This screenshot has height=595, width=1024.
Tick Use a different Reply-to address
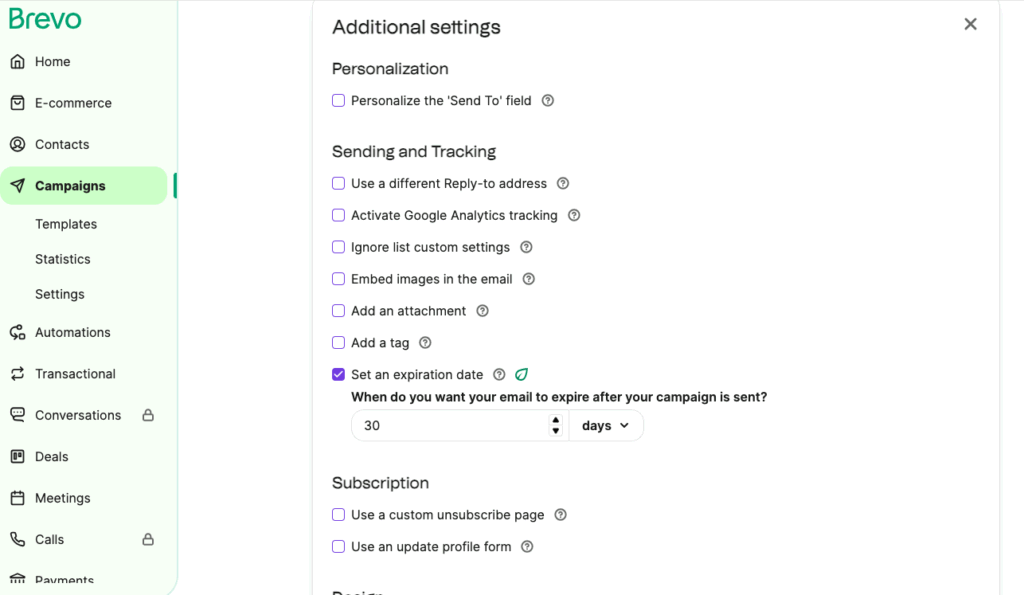[x=338, y=184]
